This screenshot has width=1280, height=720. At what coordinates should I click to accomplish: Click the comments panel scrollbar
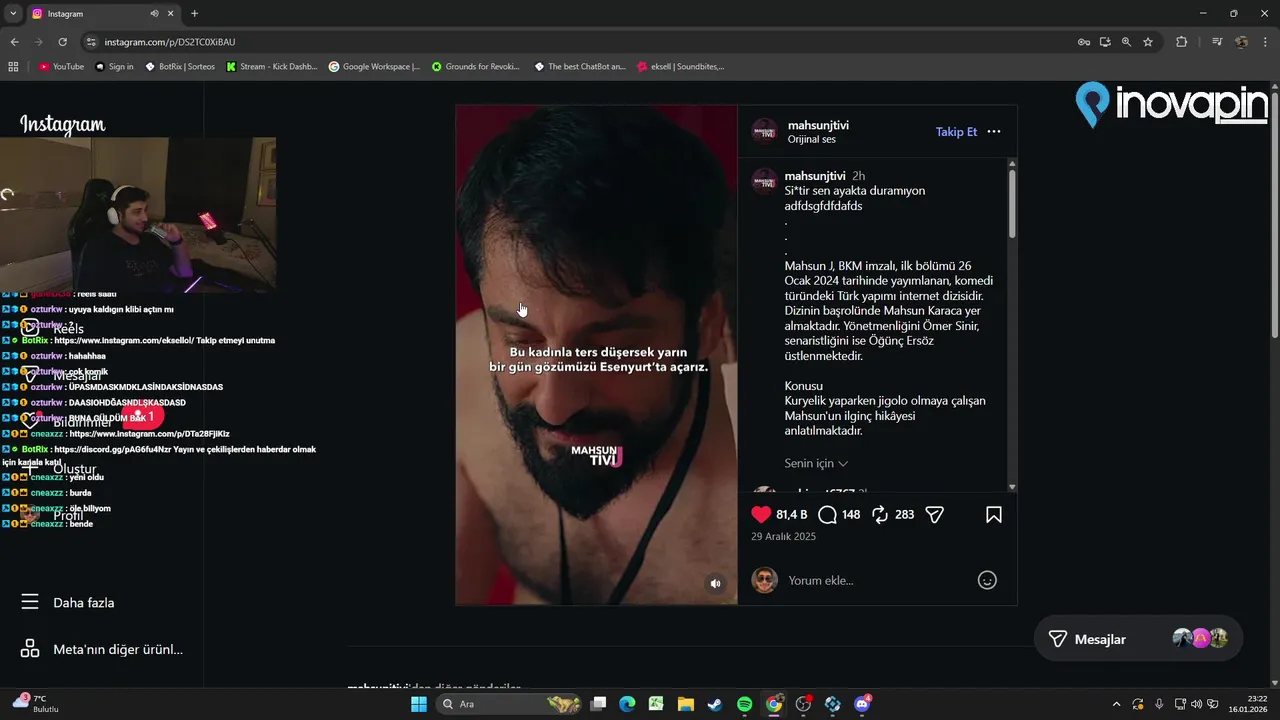click(x=1012, y=203)
